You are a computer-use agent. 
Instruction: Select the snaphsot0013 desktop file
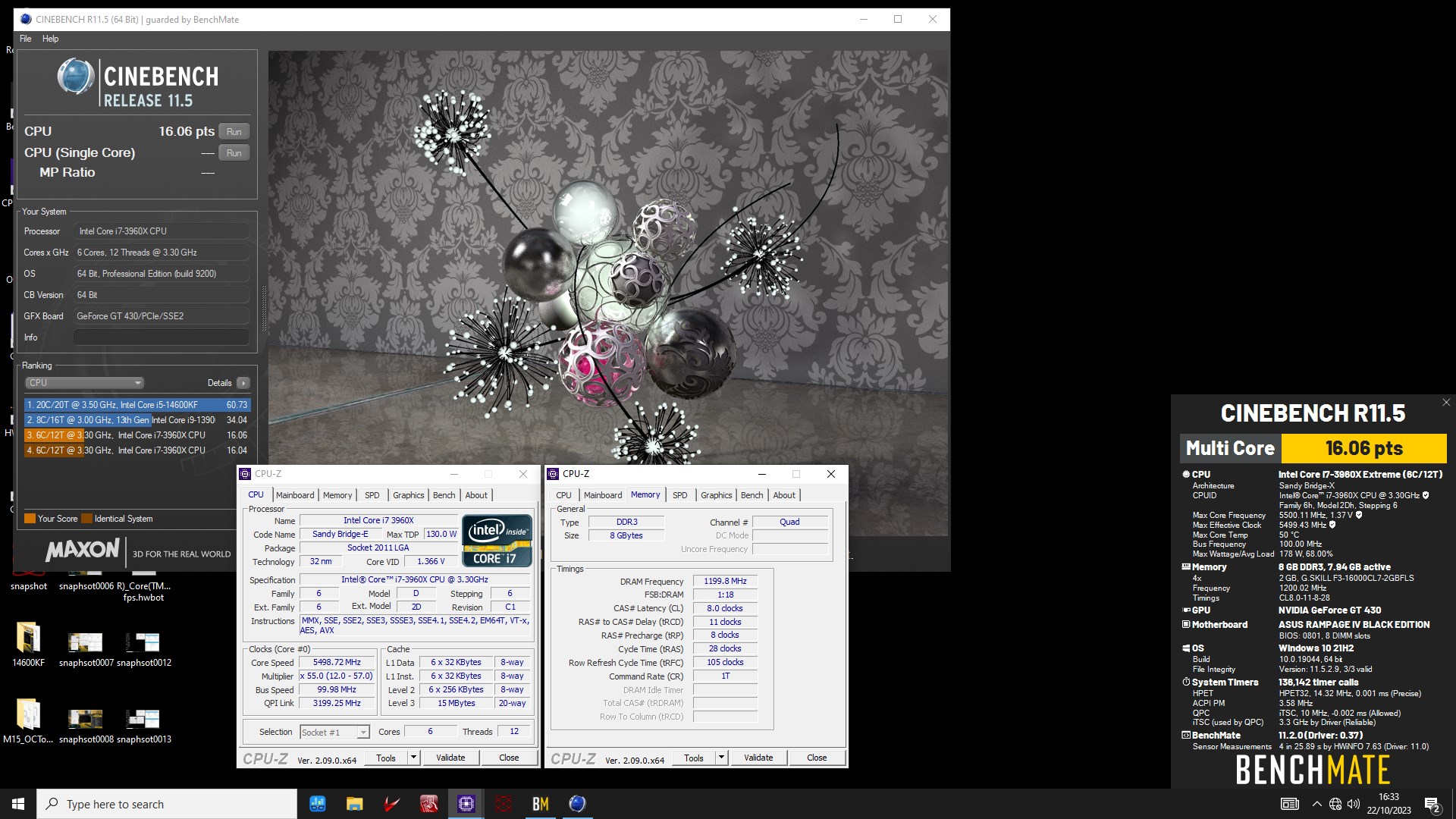point(143,726)
